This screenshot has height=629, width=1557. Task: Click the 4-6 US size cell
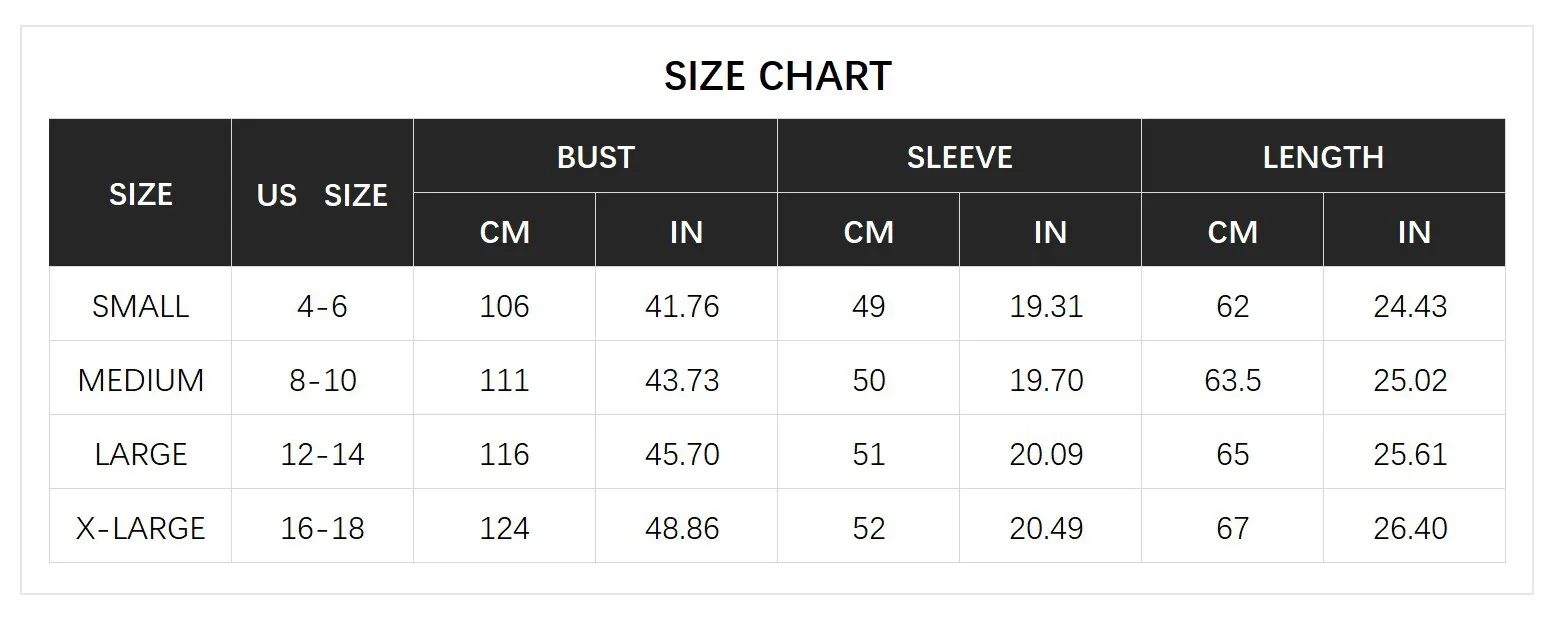click(322, 306)
